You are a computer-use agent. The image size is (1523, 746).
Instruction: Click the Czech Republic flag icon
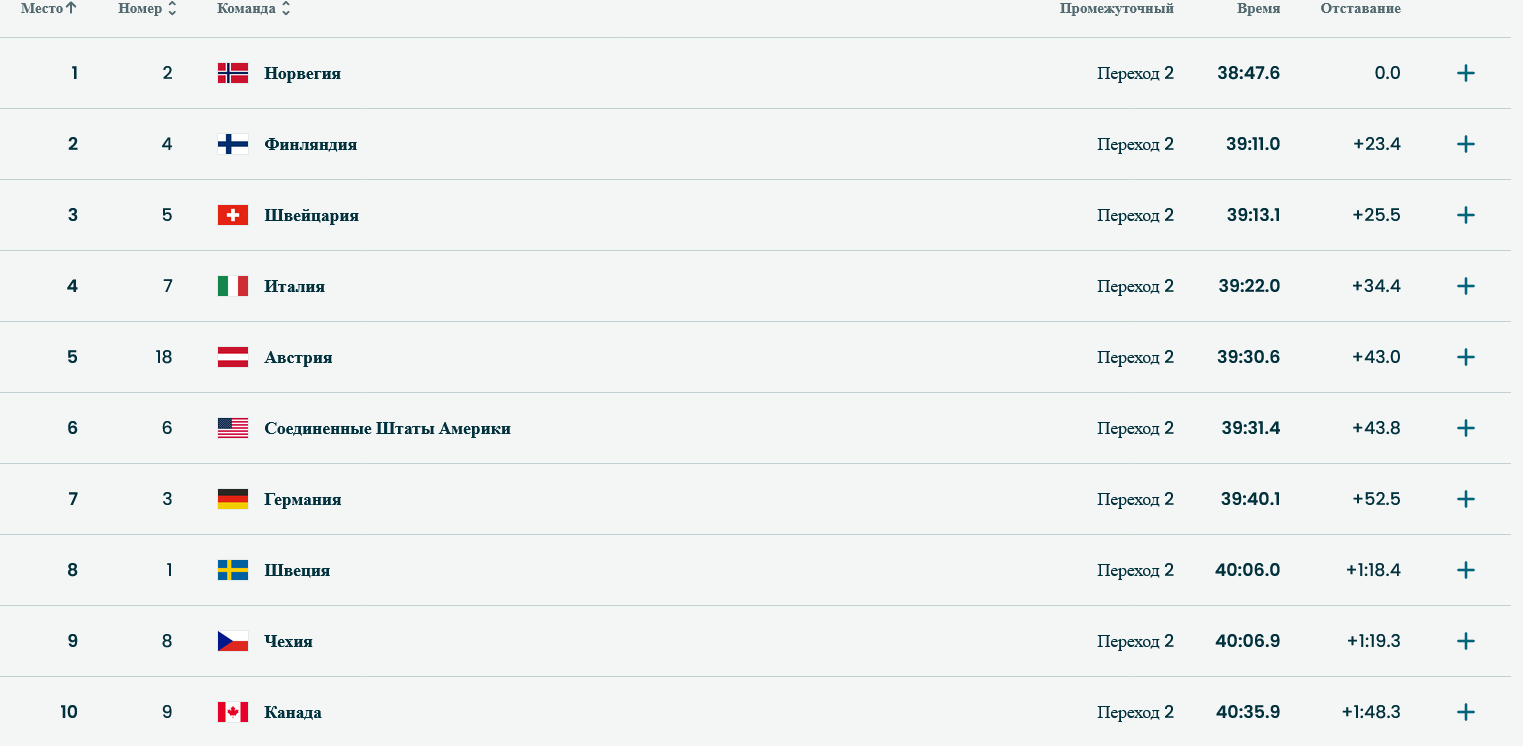(232, 641)
